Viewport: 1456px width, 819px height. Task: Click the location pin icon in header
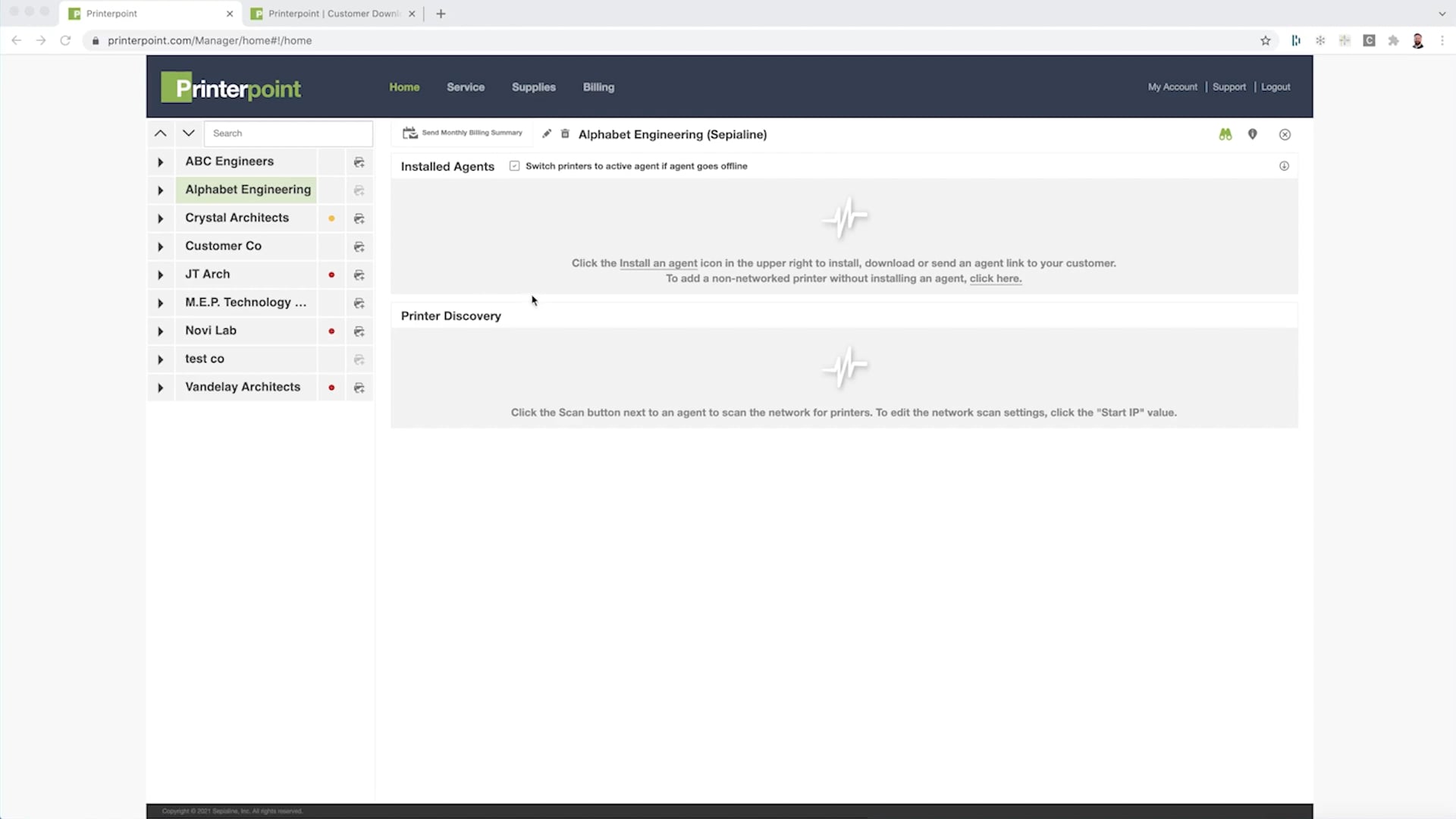click(x=1253, y=133)
